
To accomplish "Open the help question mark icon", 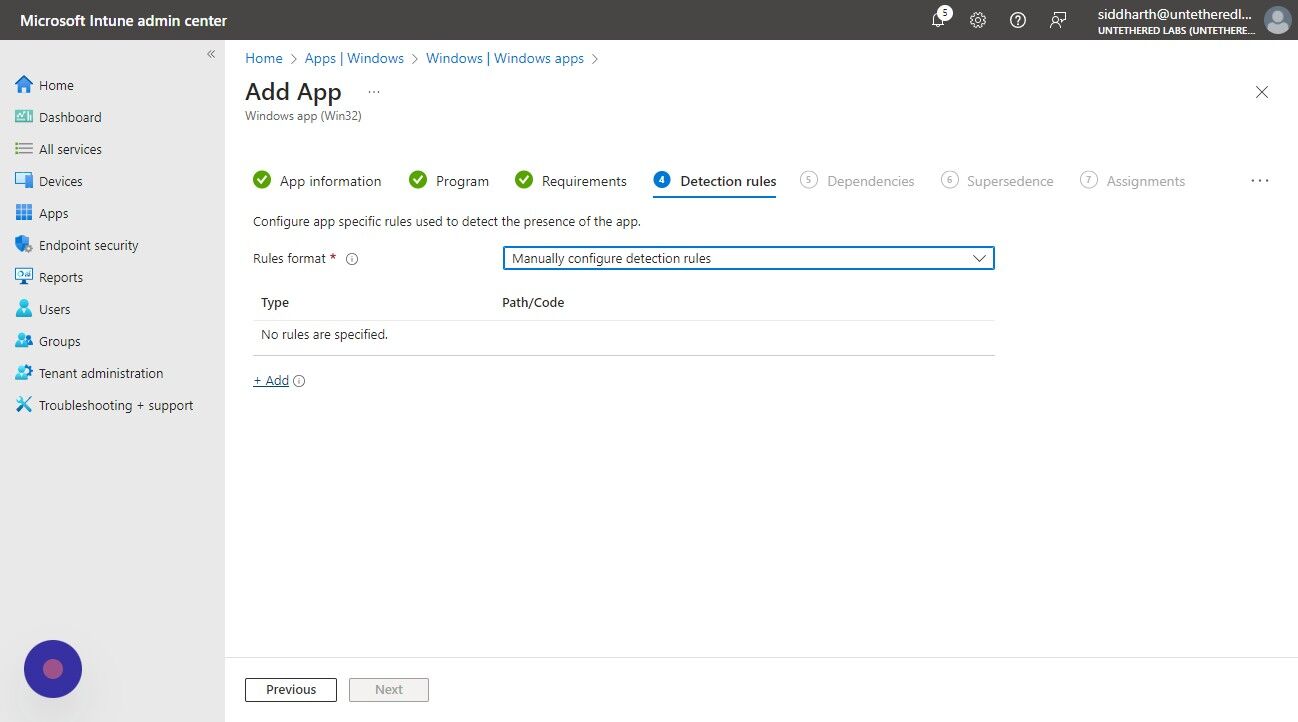I will (1018, 20).
